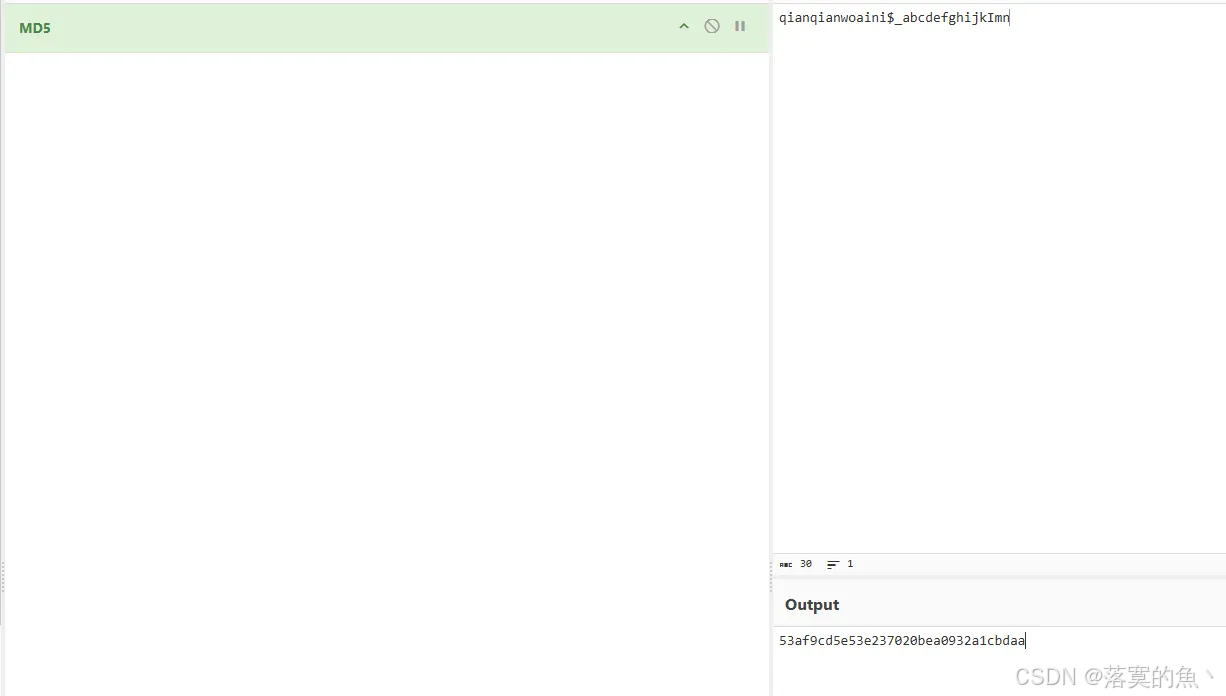Click into the input text qianqianwoaini$_abcdefghijkImn
Viewport: 1226px width, 696px height.
tap(894, 18)
